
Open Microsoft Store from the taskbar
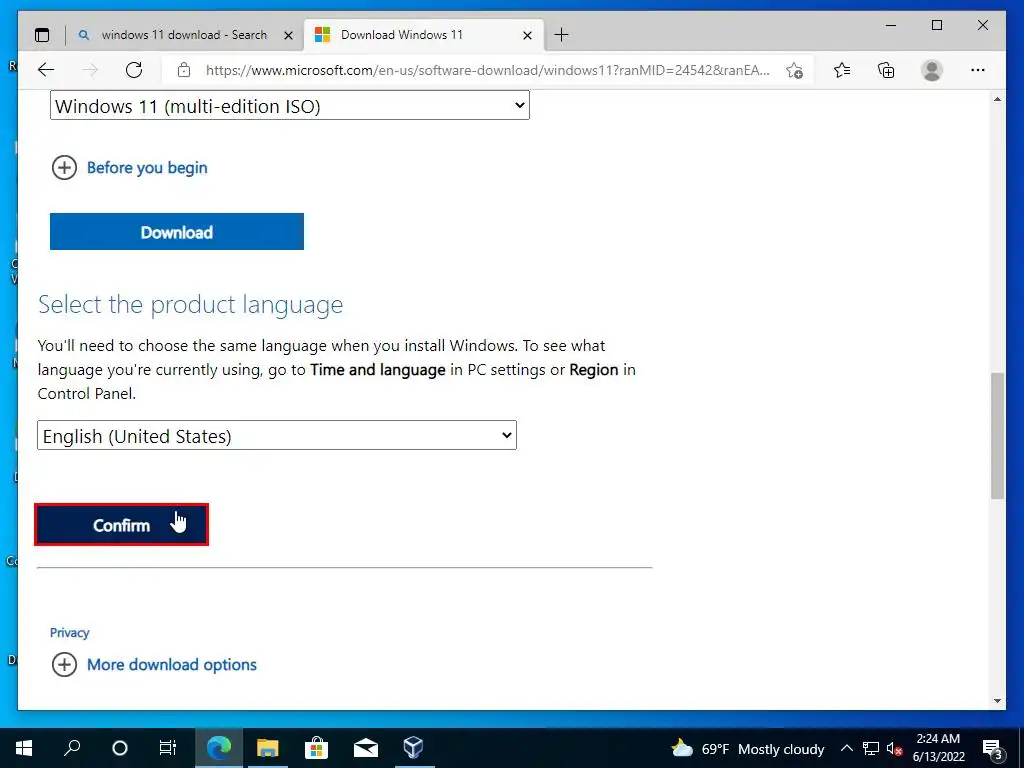(316, 748)
